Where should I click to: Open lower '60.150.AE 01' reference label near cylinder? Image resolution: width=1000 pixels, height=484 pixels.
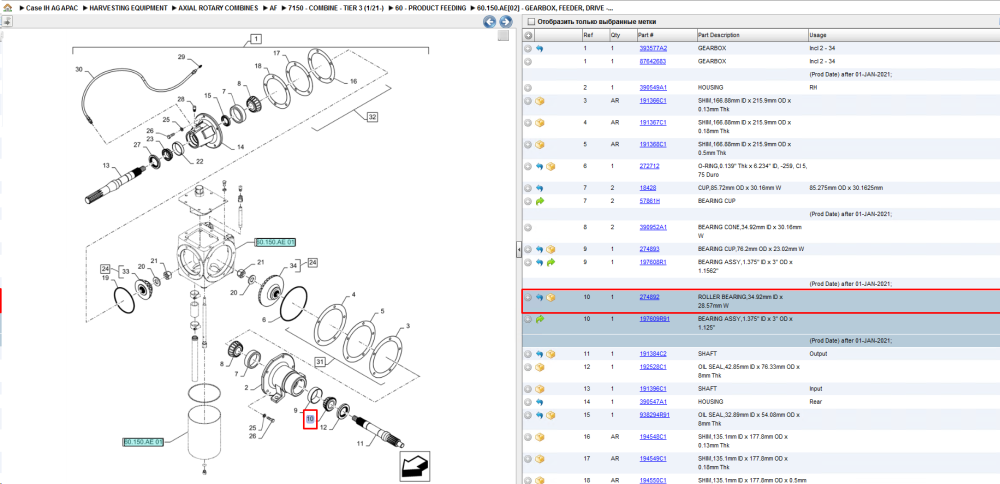143,442
